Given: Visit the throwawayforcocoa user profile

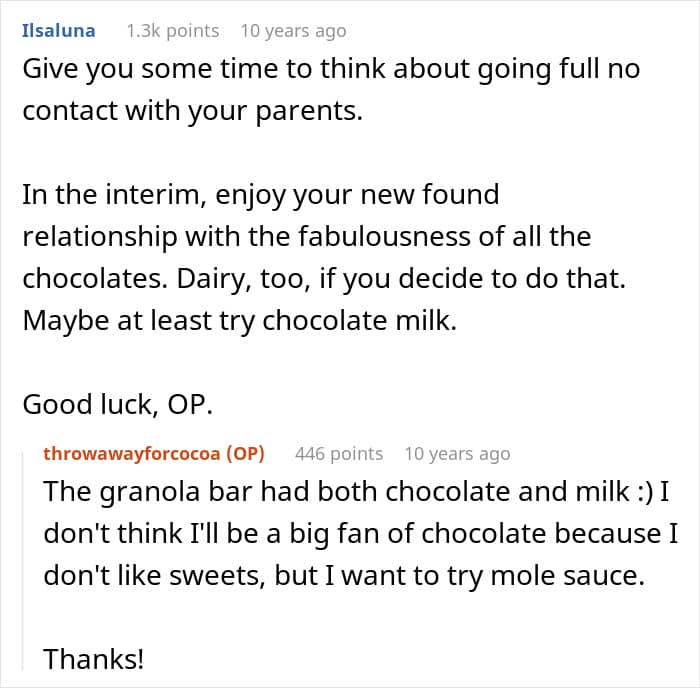Looking at the screenshot, I should [133, 454].
